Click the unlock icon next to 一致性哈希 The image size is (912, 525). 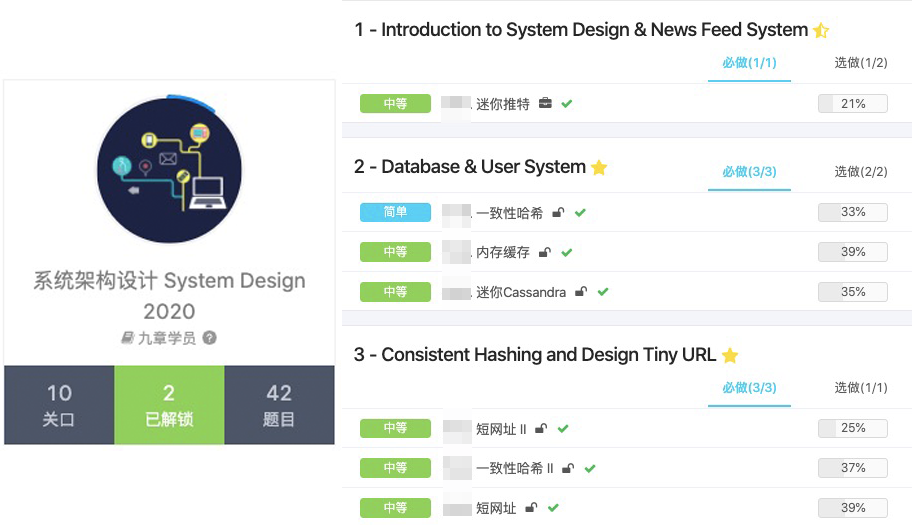tap(558, 213)
